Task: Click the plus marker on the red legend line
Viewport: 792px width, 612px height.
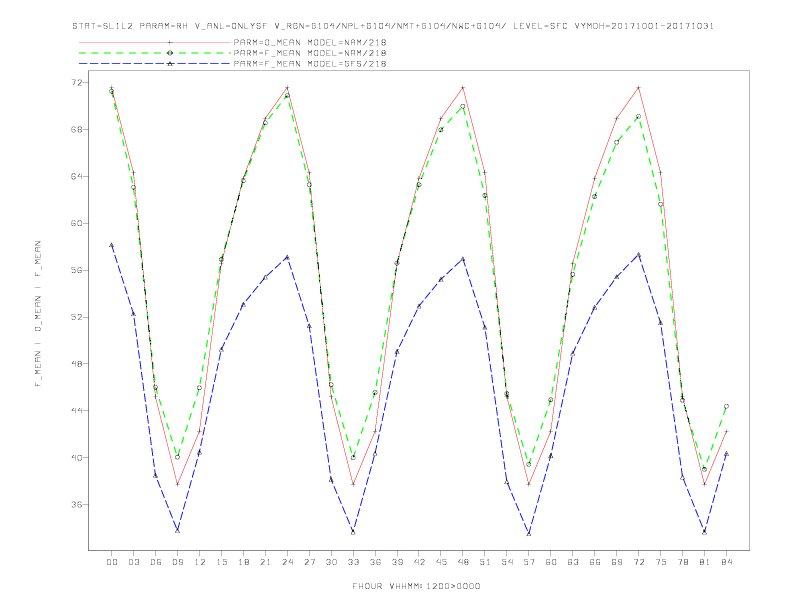Action: point(170,42)
